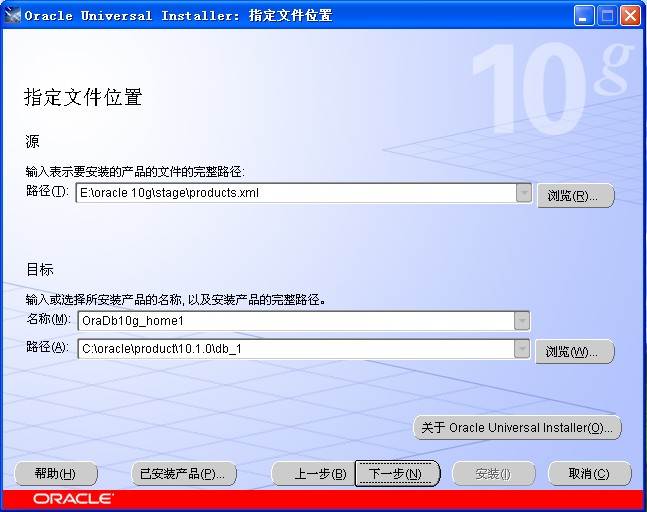Click the 路径(T): label
This screenshot has height=512, width=647.
point(47,191)
